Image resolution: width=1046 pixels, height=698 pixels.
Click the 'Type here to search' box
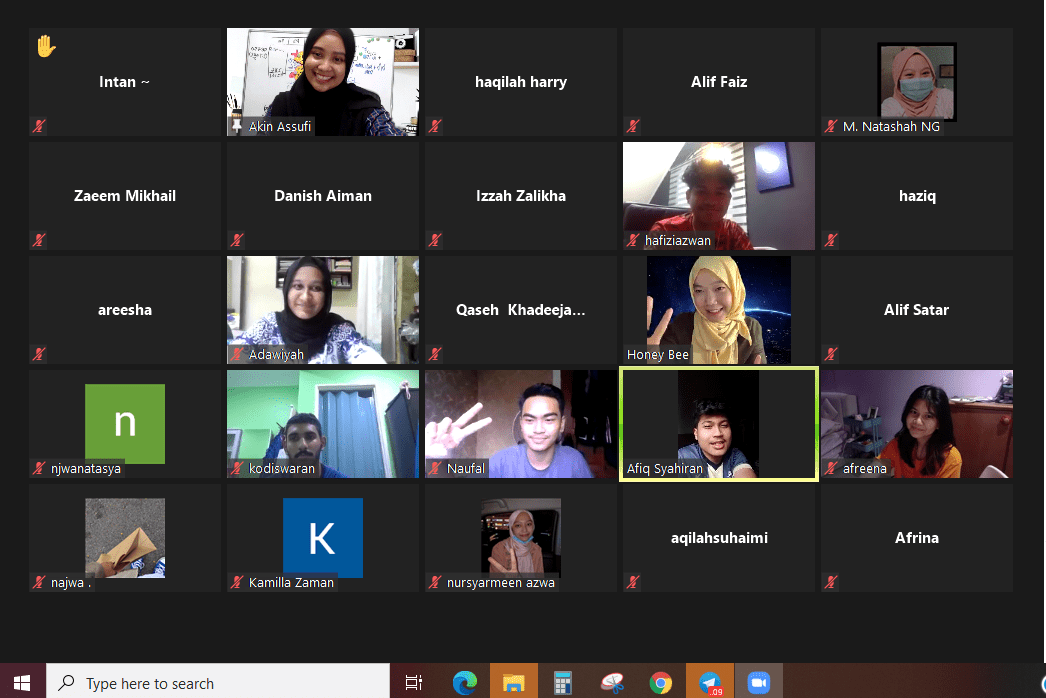[x=220, y=683]
